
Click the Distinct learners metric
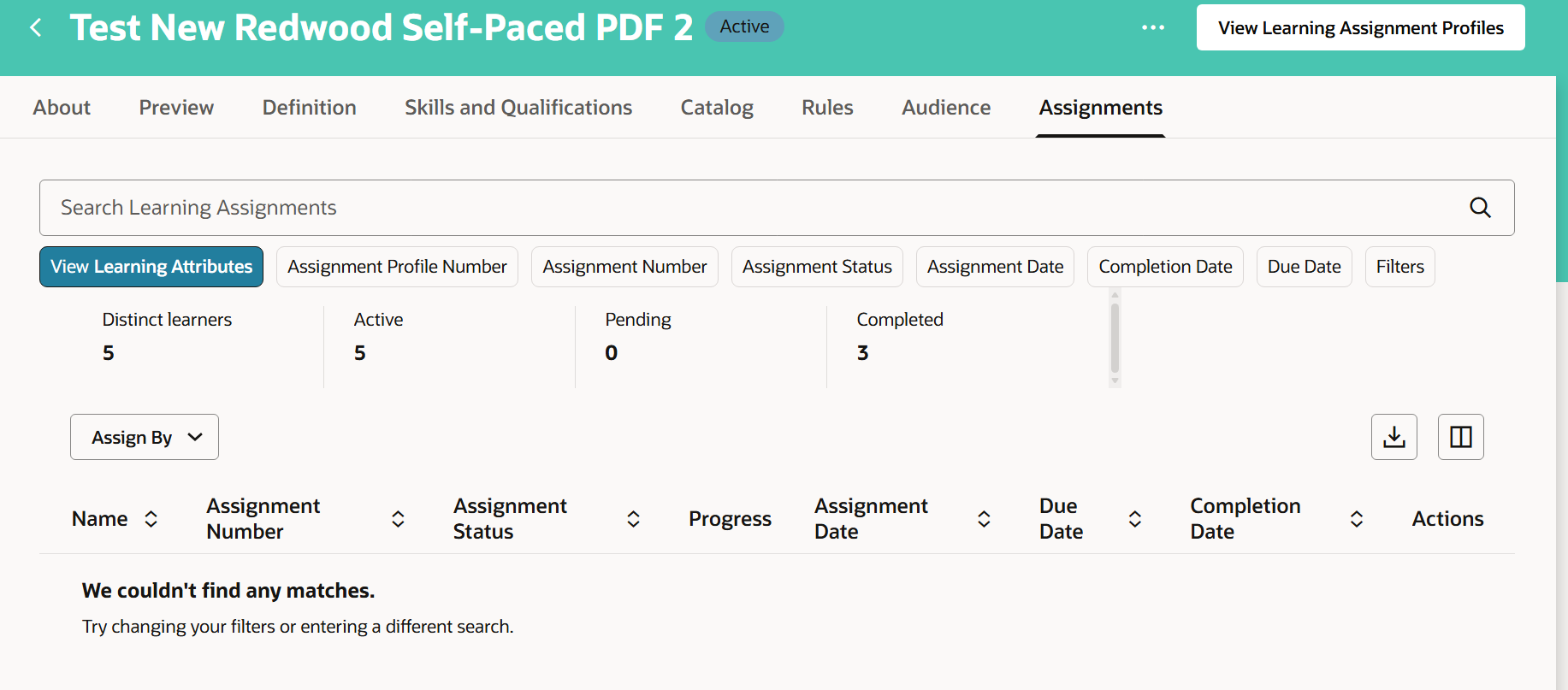167,337
